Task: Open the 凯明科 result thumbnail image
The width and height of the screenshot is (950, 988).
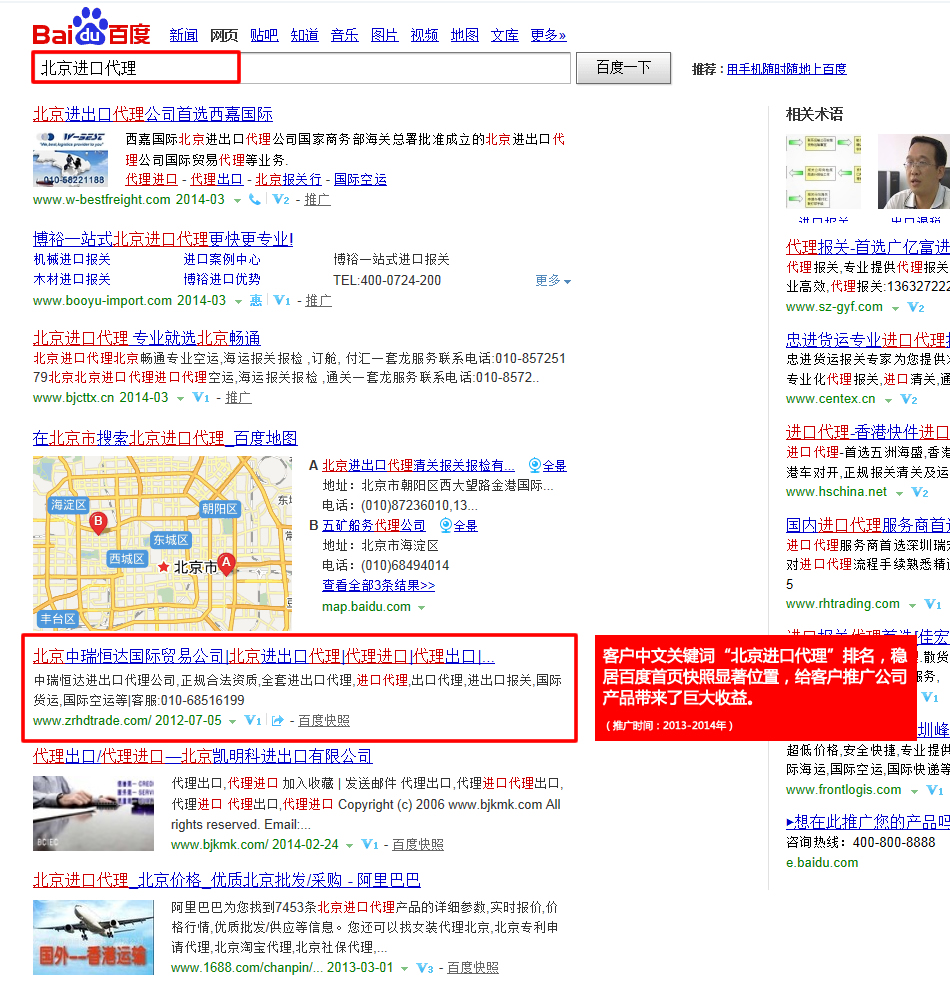Action: (93, 813)
